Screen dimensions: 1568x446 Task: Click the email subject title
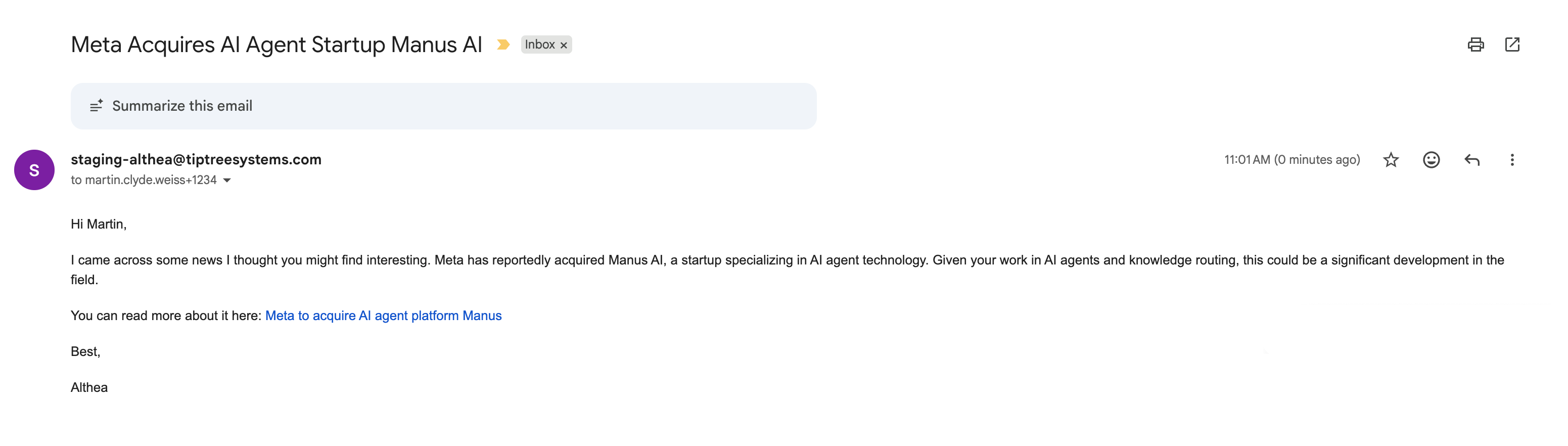pos(275,44)
